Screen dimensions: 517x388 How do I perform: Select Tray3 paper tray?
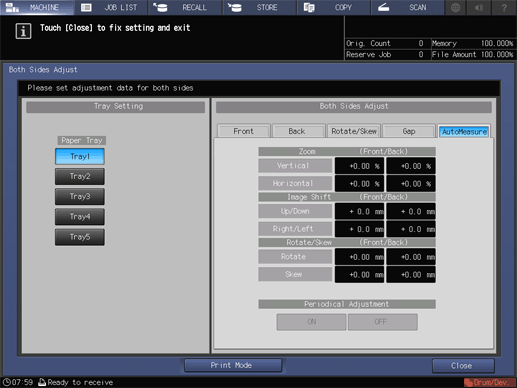point(80,196)
